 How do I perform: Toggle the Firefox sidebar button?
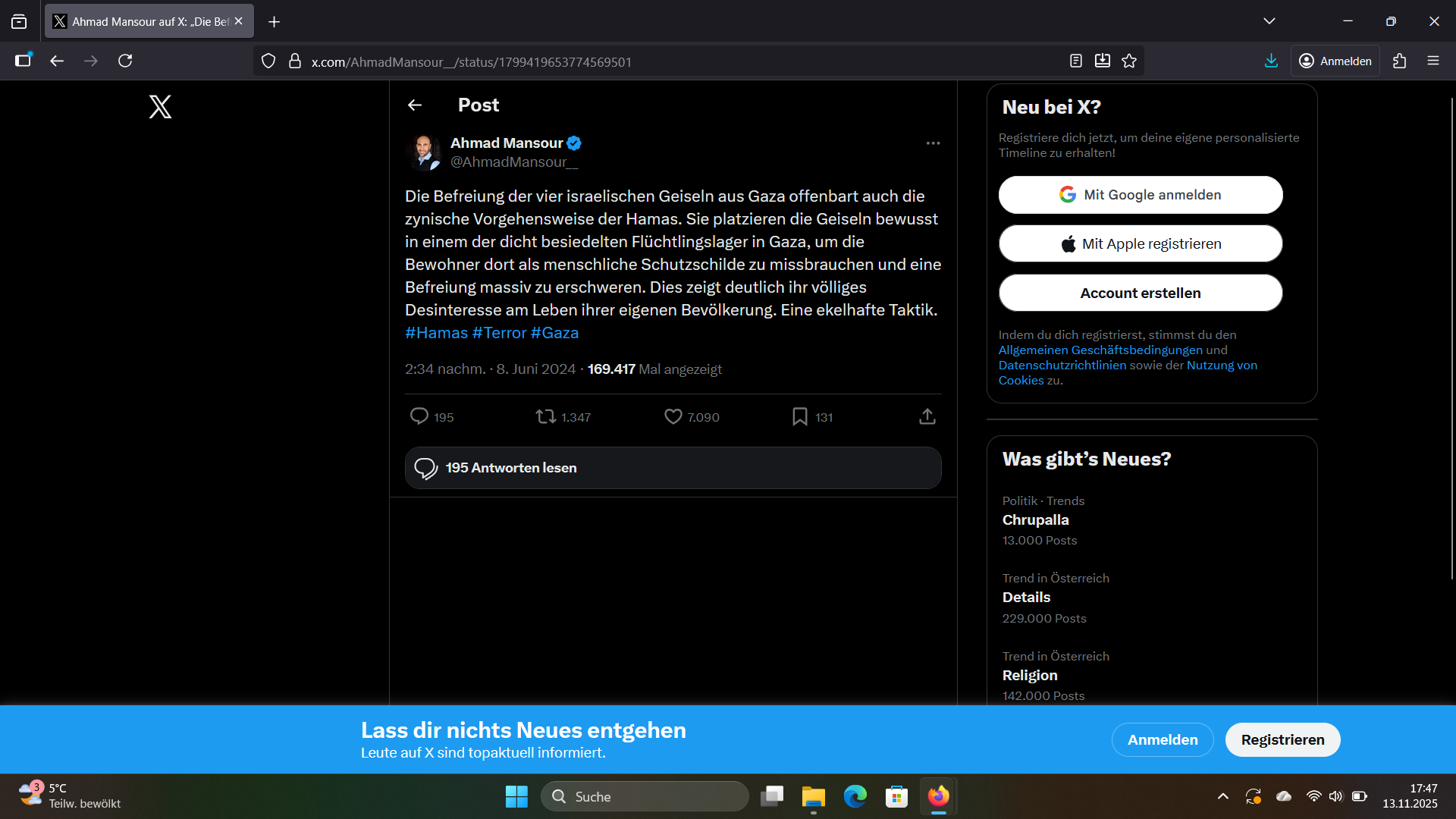[24, 61]
